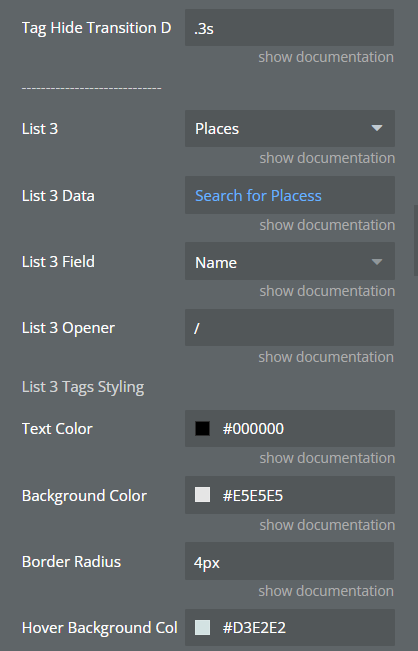Click the Search for Placess expression

coord(258,196)
